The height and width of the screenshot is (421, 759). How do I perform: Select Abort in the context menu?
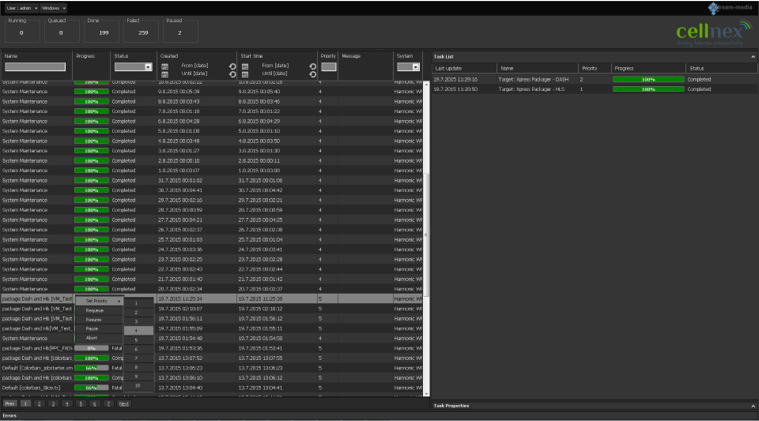(92, 338)
